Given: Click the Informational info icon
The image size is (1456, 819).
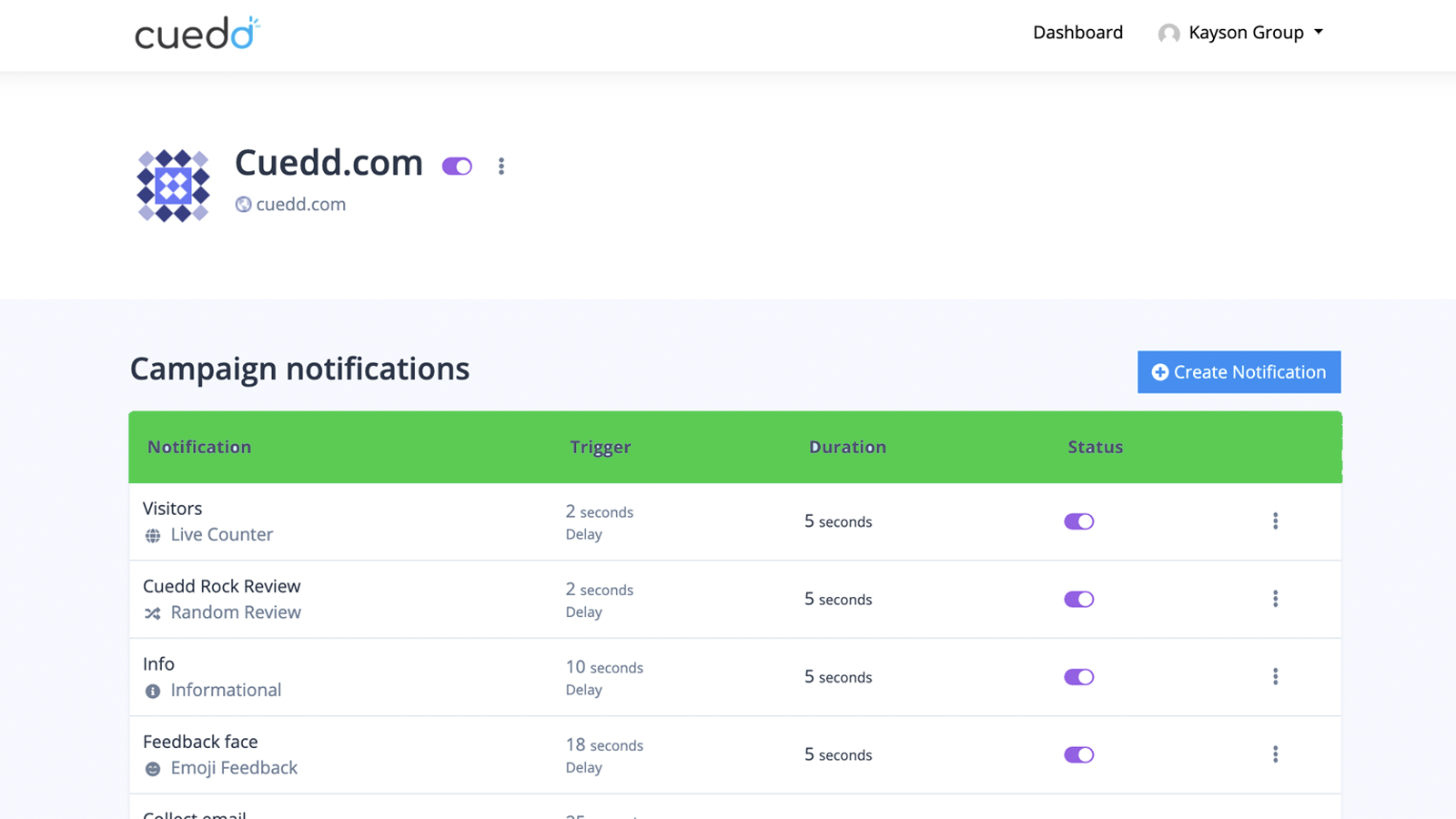Looking at the screenshot, I should [x=153, y=692].
